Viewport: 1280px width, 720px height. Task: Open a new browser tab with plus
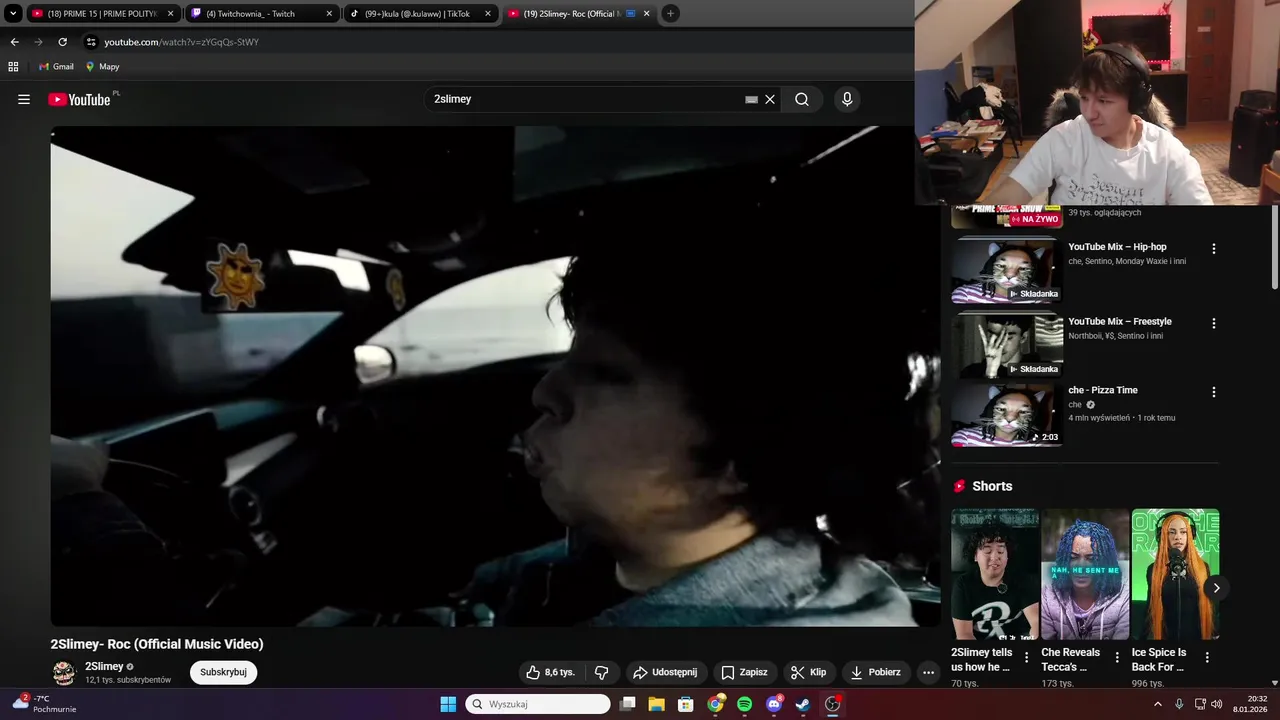pyautogui.click(x=670, y=13)
